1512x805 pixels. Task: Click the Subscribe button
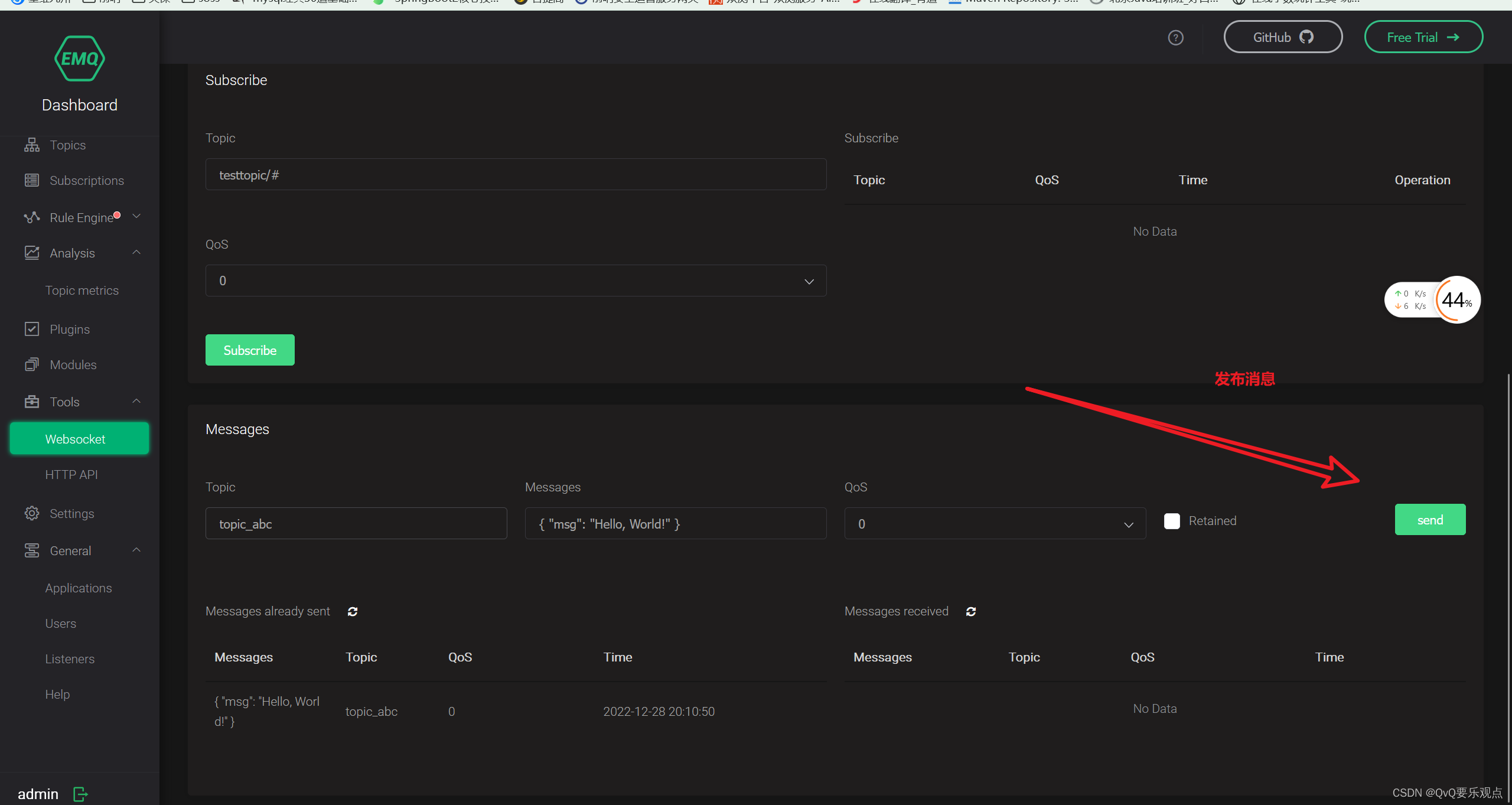[x=250, y=349]
